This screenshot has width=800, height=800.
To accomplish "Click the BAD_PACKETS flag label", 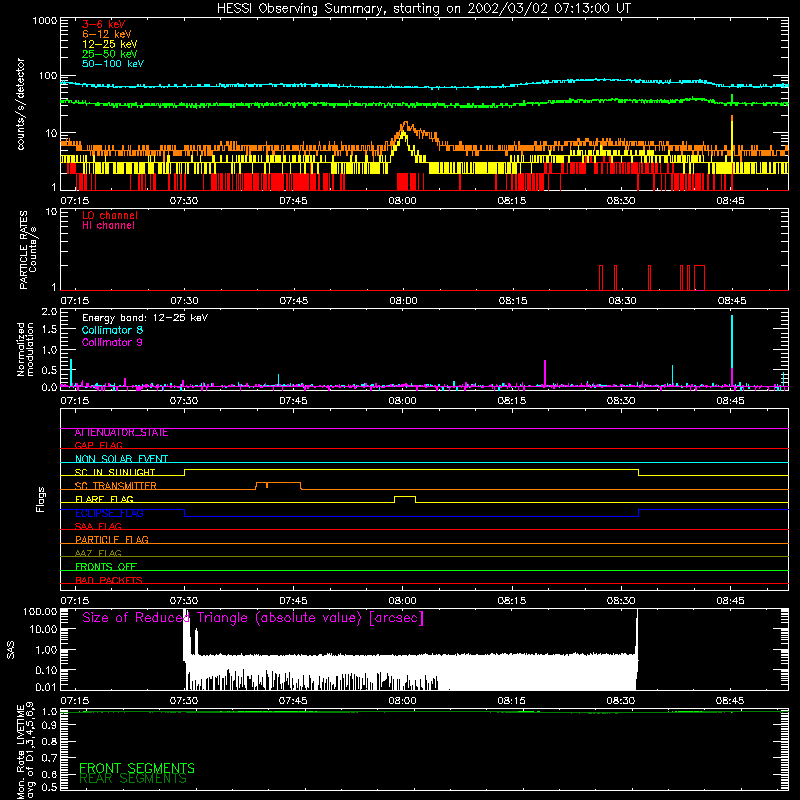I will [109, 580].
